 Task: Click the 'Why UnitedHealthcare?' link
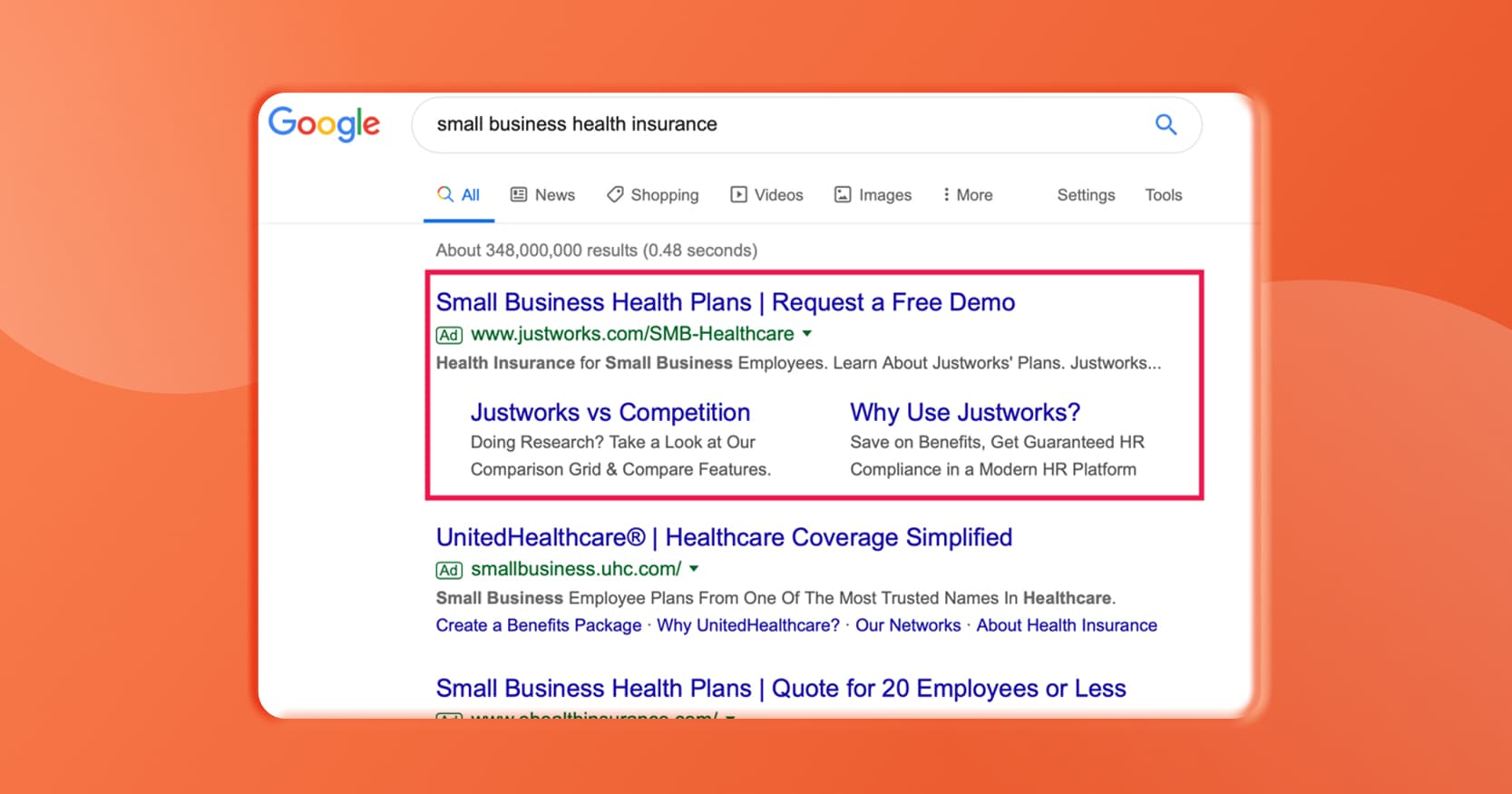(748, 625)
